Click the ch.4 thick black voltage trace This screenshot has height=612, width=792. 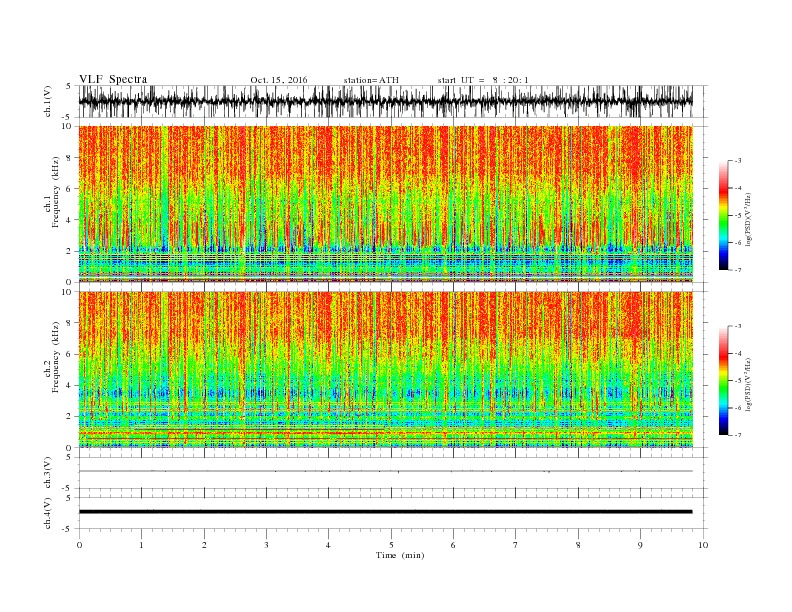click(x=386, y=512)
